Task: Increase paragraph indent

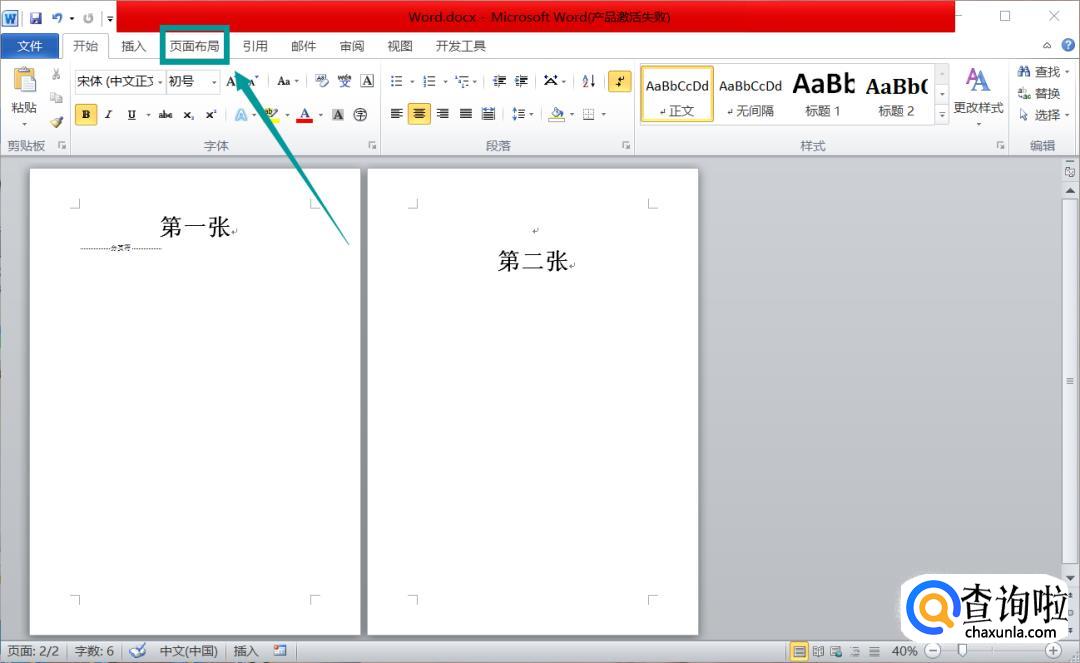Action: point(522,81)
